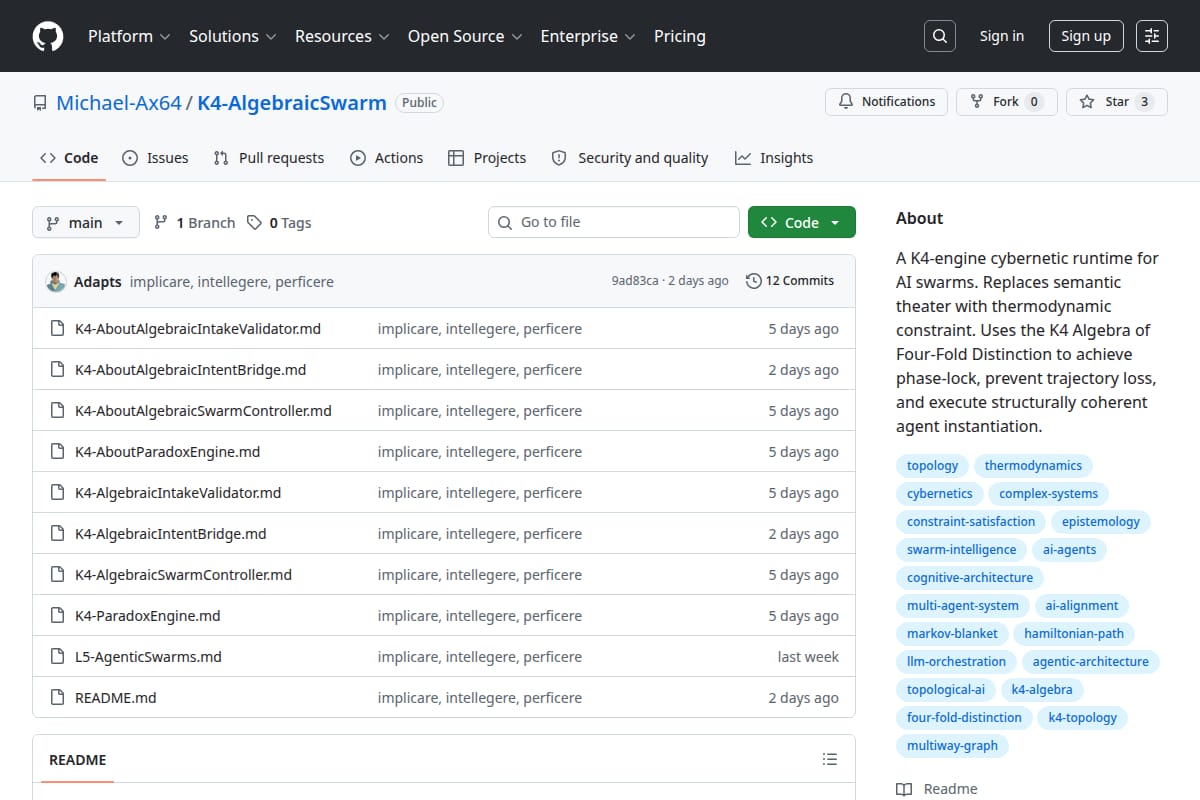This screenshot has width=1200, height=800.
Task: Open the Readme link in About
Action: point(937,789)
